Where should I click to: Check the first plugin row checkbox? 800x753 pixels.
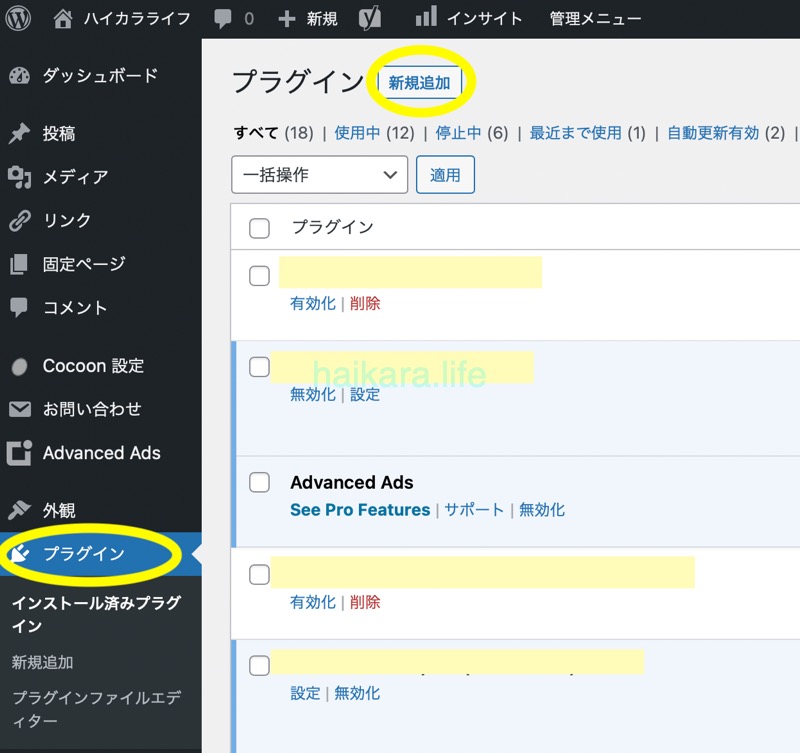click(259, 275)
